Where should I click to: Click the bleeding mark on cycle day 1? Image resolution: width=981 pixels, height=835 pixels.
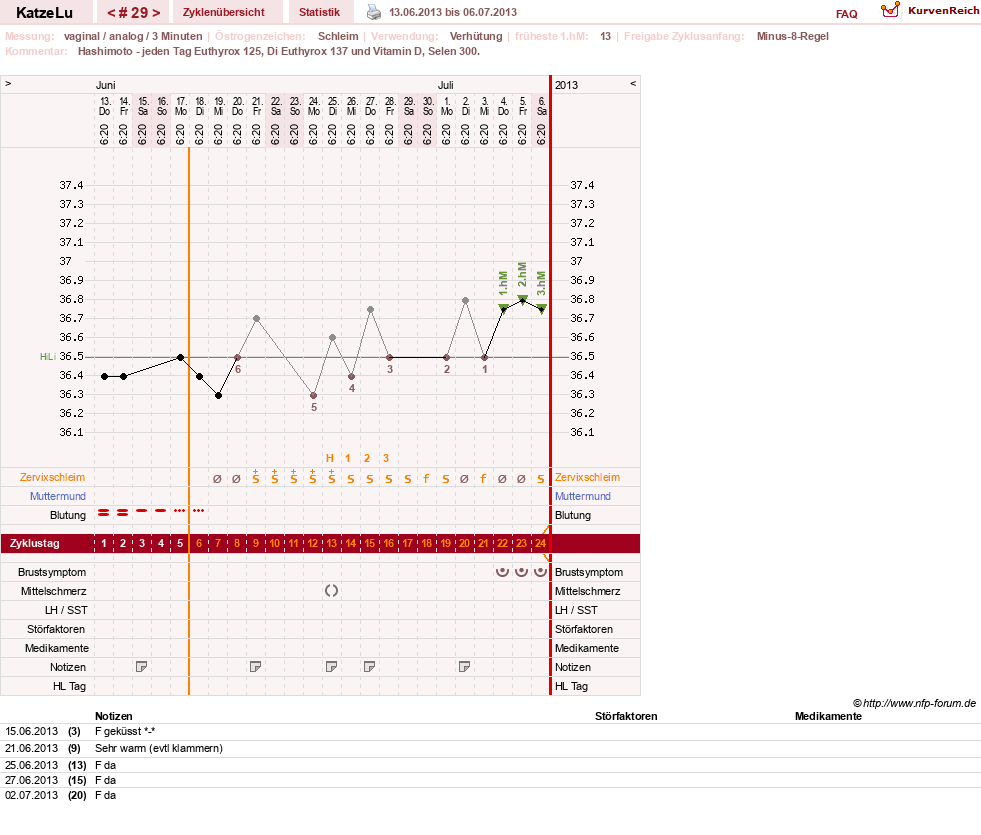pyautogui.click(x=104, y=512)
